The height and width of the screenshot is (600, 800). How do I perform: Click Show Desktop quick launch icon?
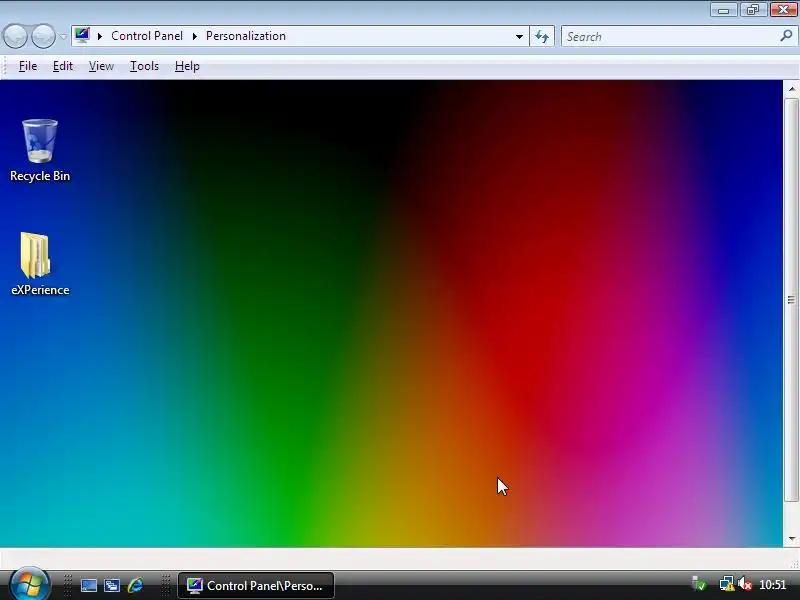[x=89, y=585]
